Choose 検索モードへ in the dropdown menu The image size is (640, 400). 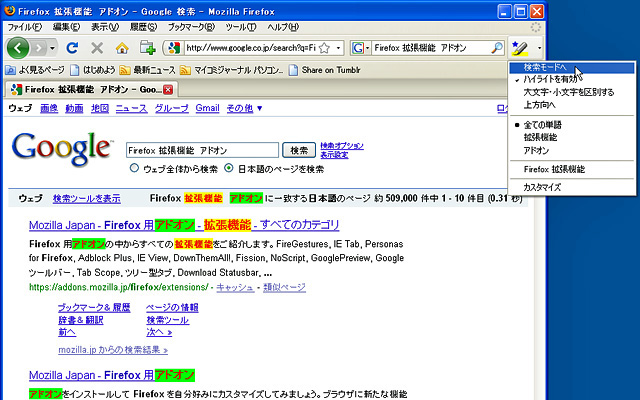tap(572, 67)
